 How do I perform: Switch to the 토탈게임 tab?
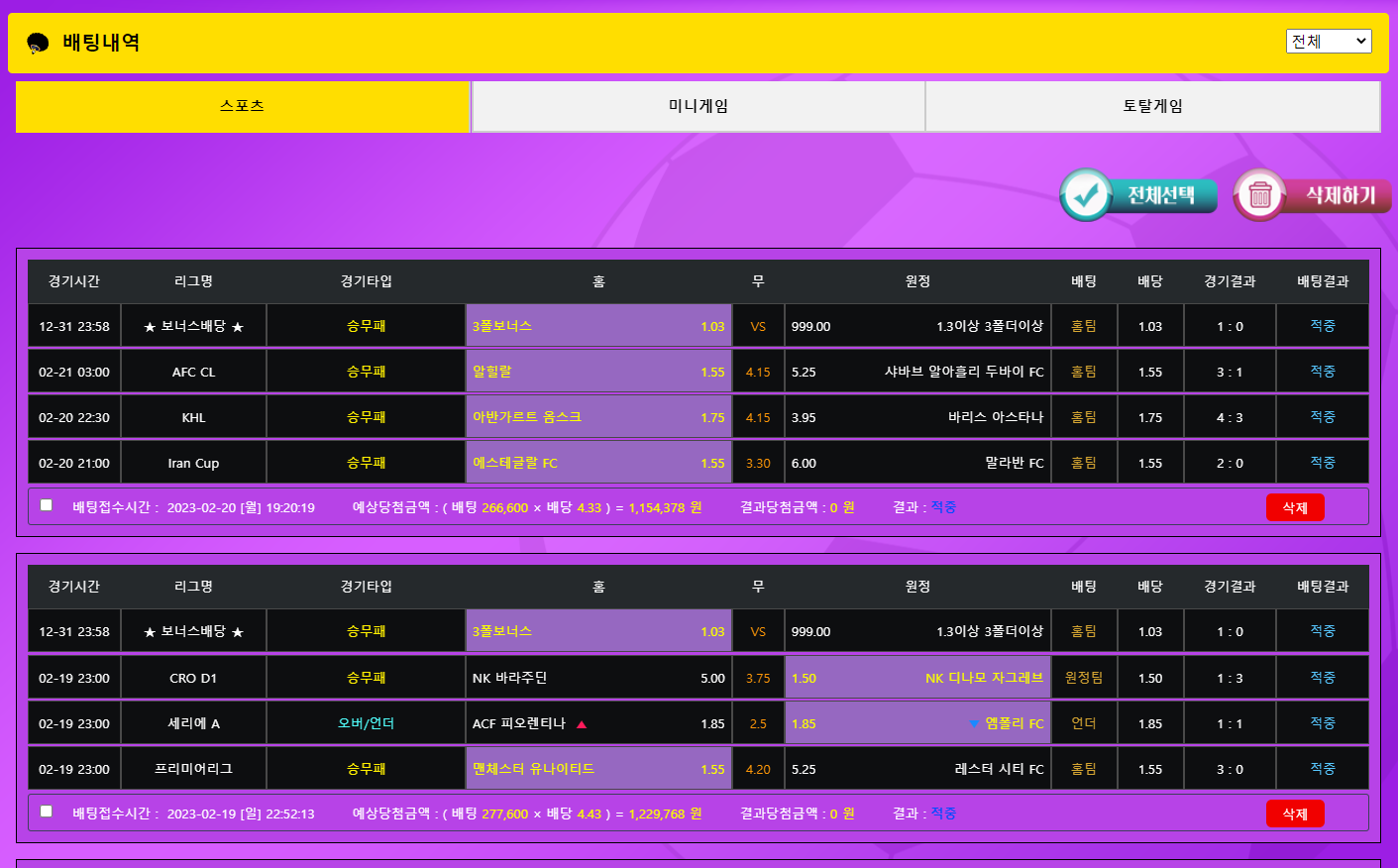coord(1152,106)
